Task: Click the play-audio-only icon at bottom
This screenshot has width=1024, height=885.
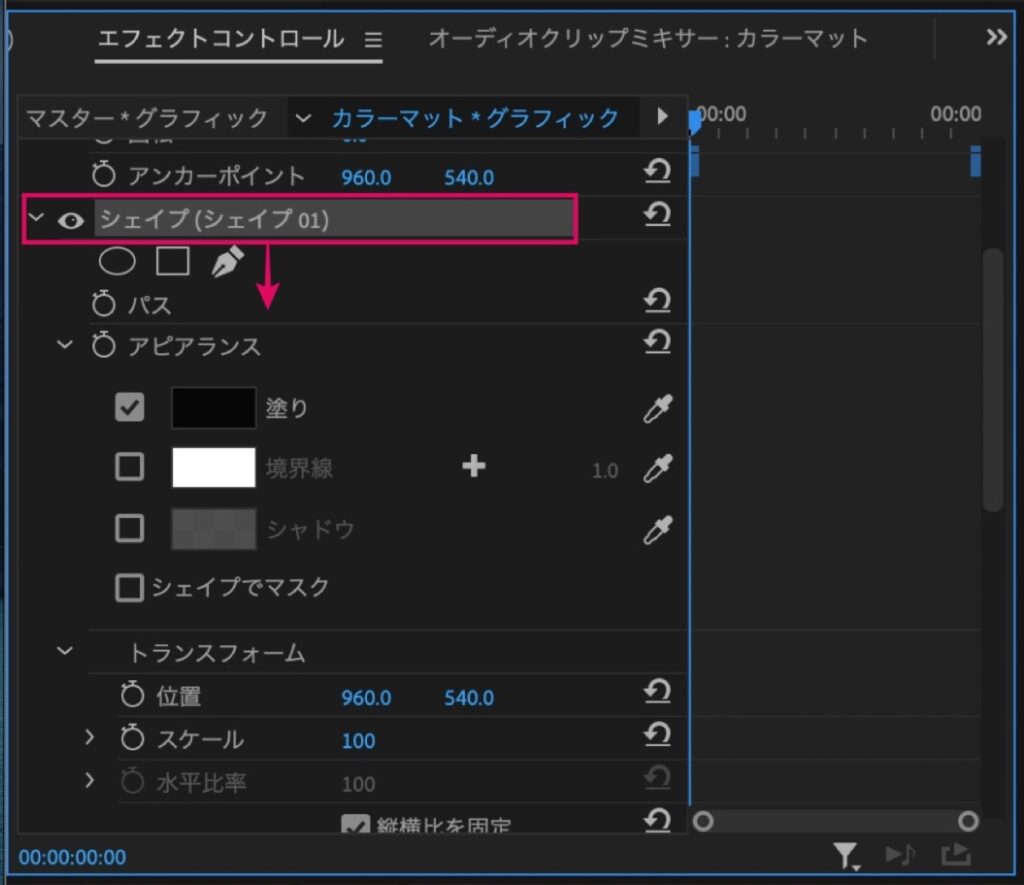Action: click(901, 854)
